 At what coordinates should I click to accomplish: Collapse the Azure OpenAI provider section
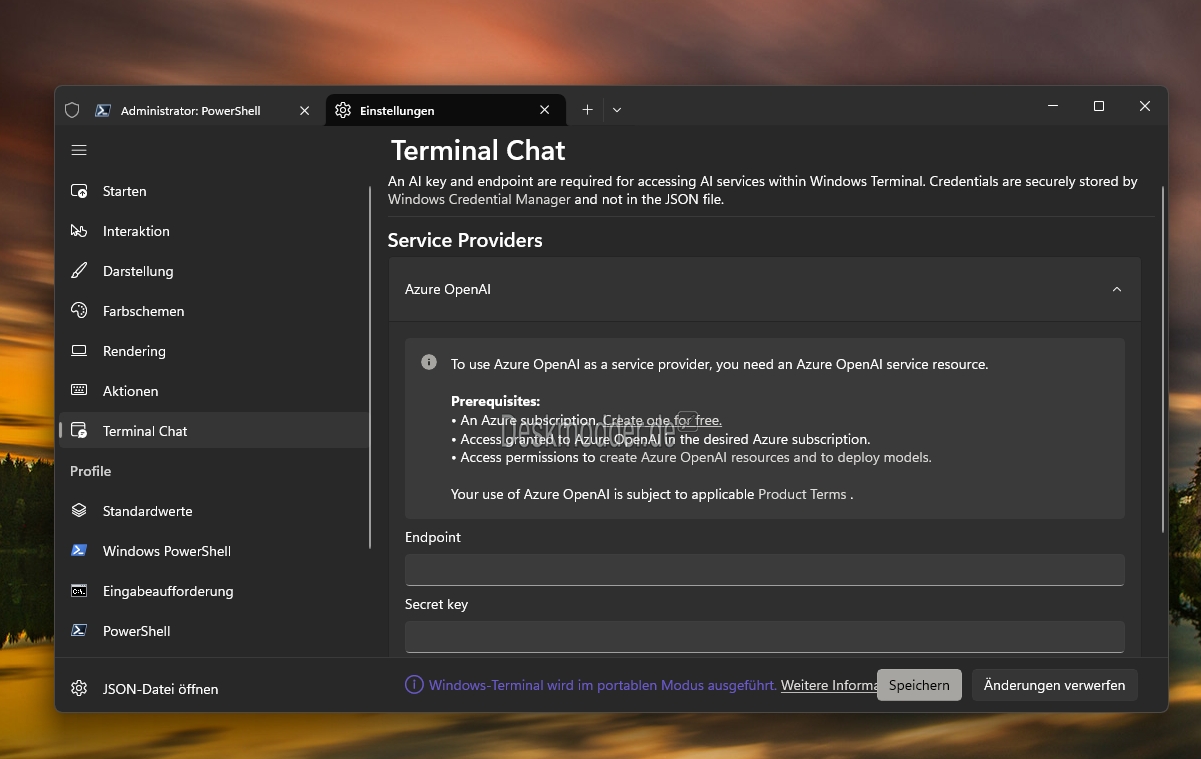[1117, 289]
